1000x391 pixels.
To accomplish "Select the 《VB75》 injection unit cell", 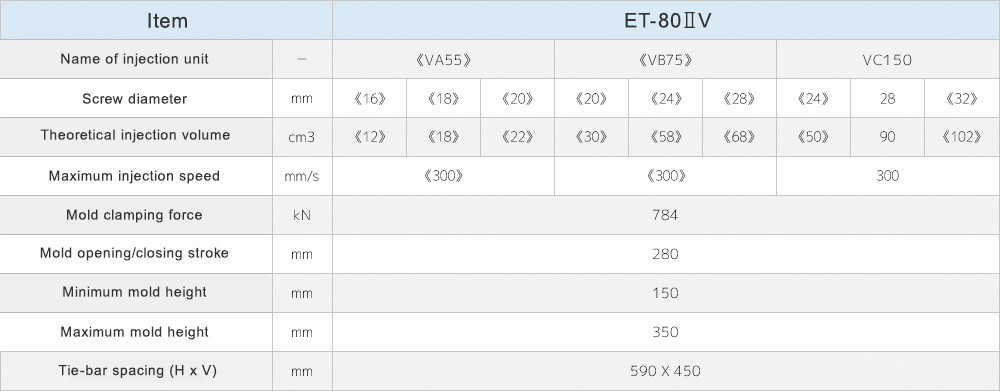I will [665, 59].
